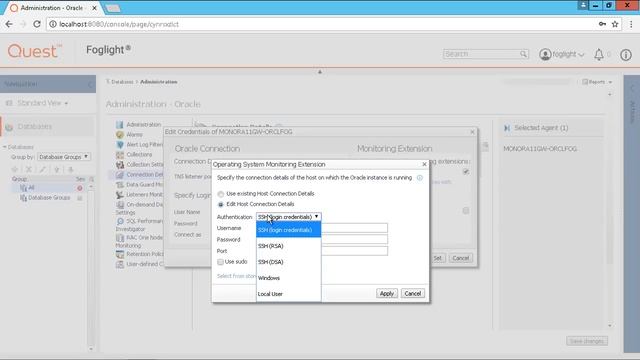
Task: Open Alert Log Filtering admin item
Action: 144,144
